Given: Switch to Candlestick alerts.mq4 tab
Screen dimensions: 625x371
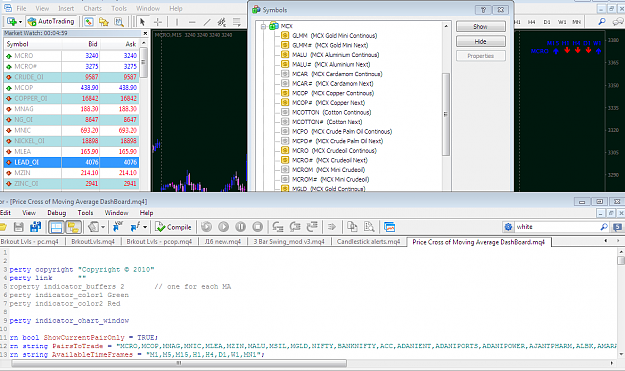Looking at the screenshot, I should coord(368,242).
